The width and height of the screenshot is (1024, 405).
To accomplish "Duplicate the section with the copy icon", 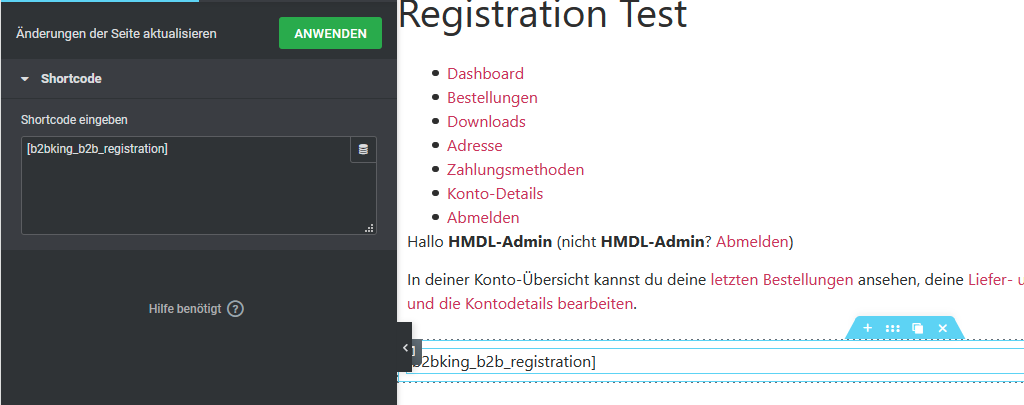I will 918,328.
